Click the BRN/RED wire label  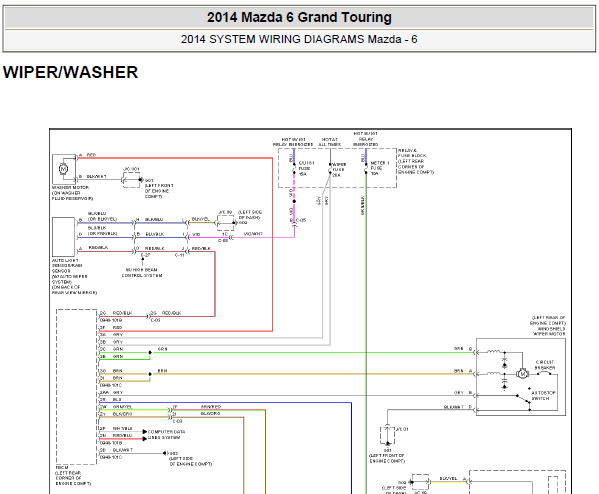(x=211, y=407)
